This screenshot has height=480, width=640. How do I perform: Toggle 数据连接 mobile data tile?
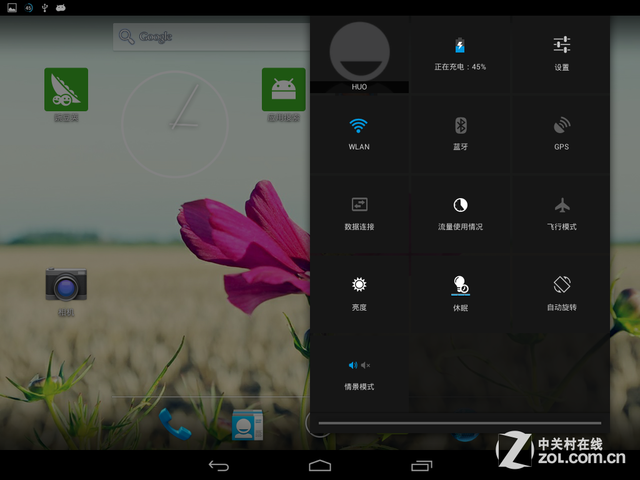(x=359, y=212)
